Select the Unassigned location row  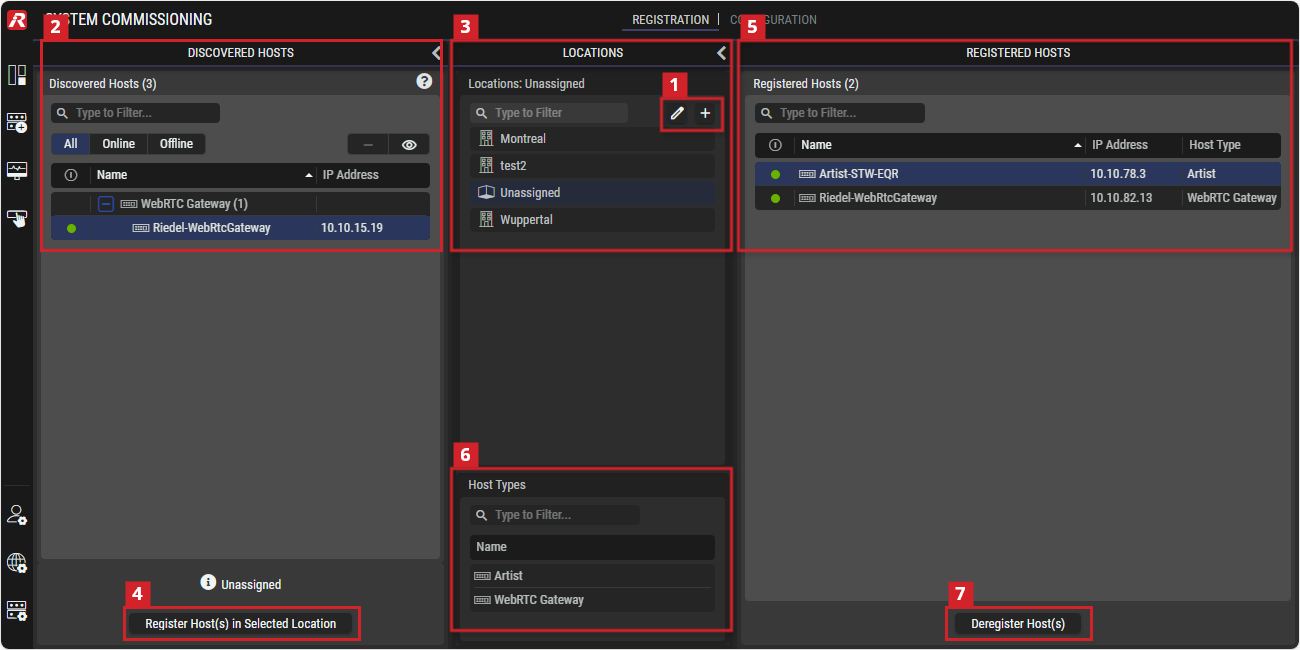coord(593,192)
